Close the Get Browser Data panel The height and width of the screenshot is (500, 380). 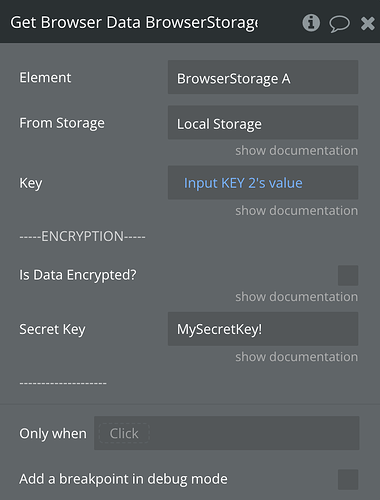[x=367, y=23]
